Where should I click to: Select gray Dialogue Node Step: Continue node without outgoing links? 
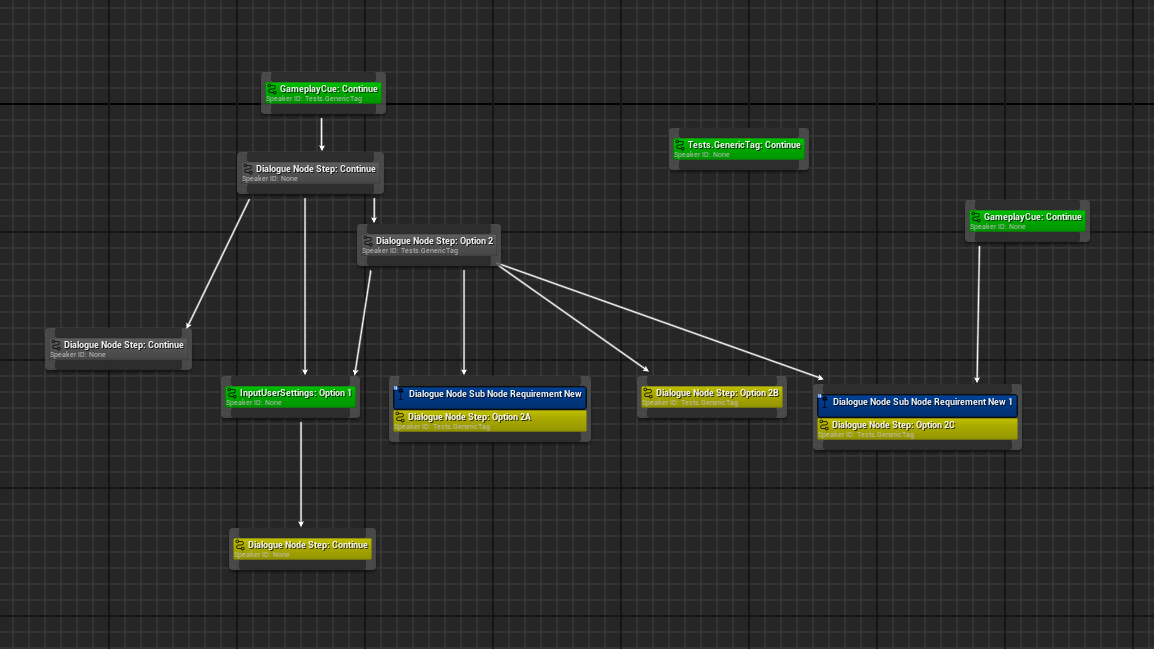point(123,345)
